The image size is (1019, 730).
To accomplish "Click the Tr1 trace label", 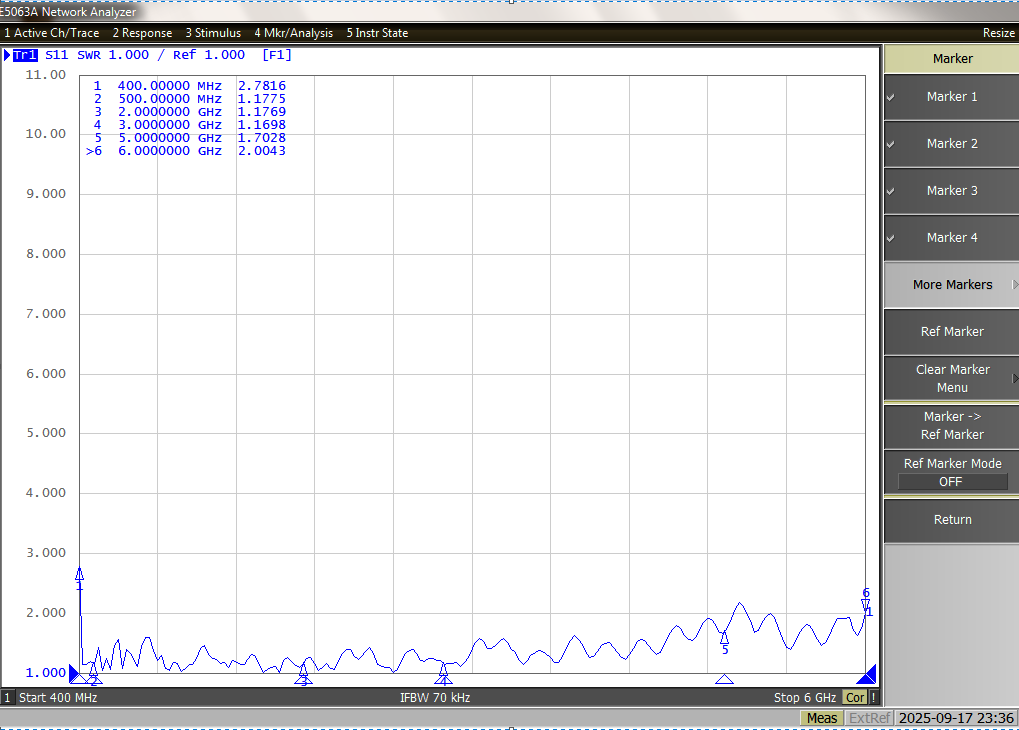I will click(x=25, y=55).
